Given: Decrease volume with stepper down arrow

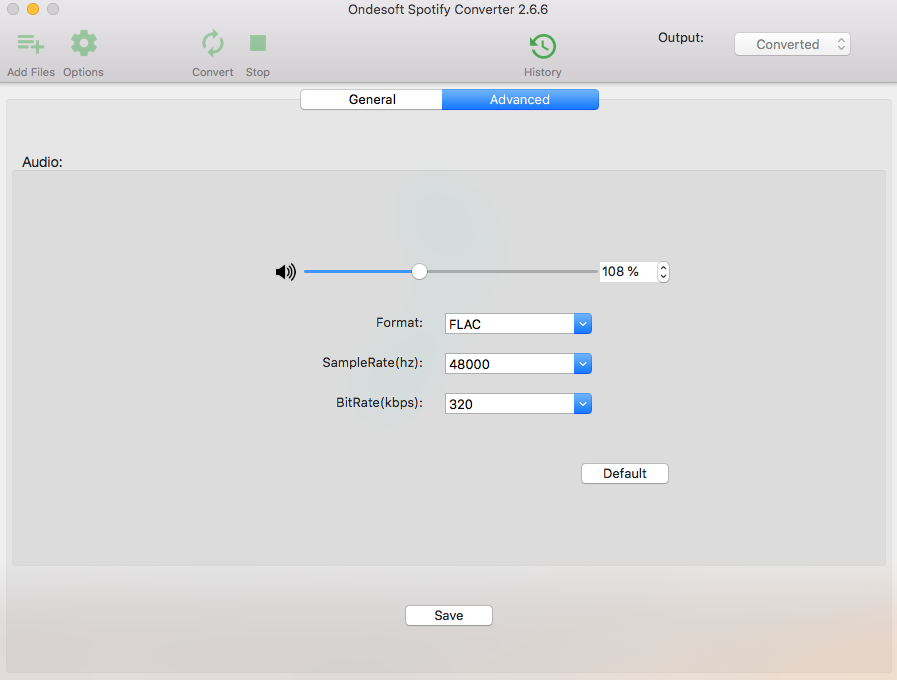Looking at the screenshot, I should [663, 277].
